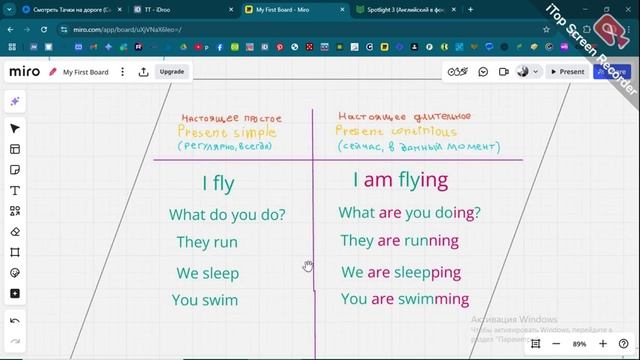The height and width of the screenshot is (360, 640).
Task: Select the 'We sleep' text
Action: coord(208,273)
